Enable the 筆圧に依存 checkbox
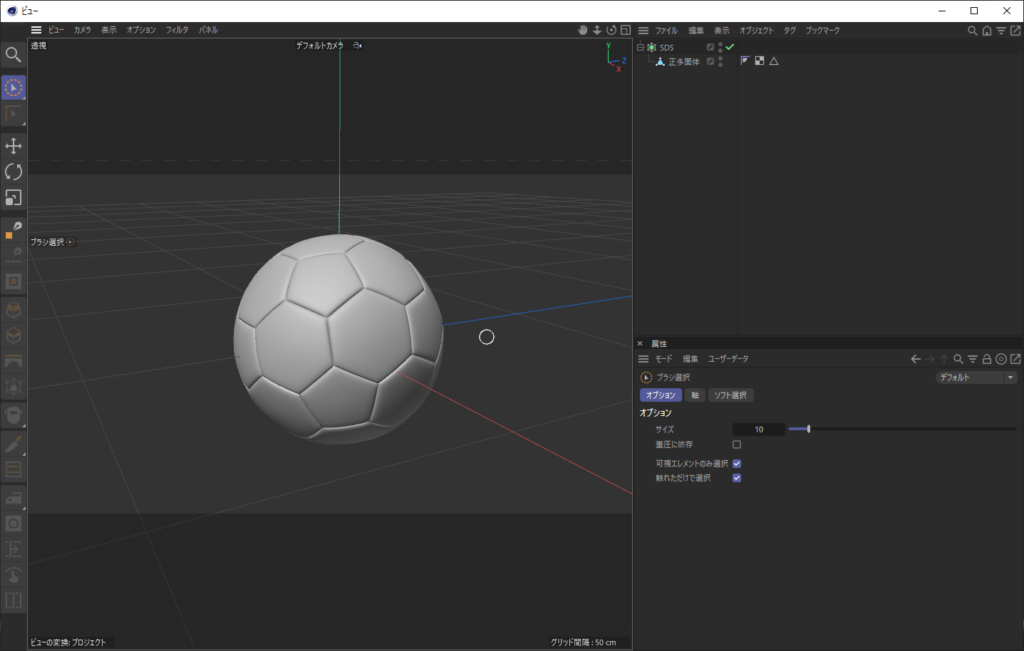Image resolution: width=1024 pixels, height=651 pixels. click(737, 444)
